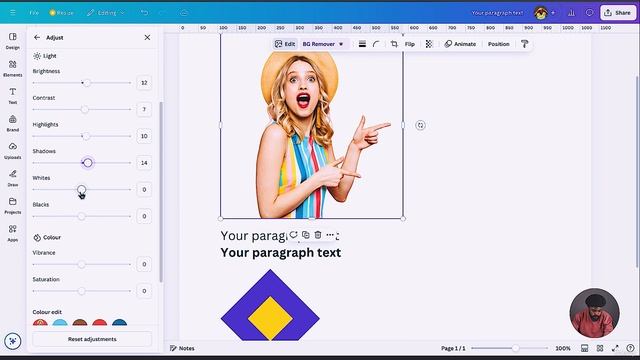This screenshot has width=640, height=360.
Task: Open the Draw sidebar tab
Action: coord(13,178)
